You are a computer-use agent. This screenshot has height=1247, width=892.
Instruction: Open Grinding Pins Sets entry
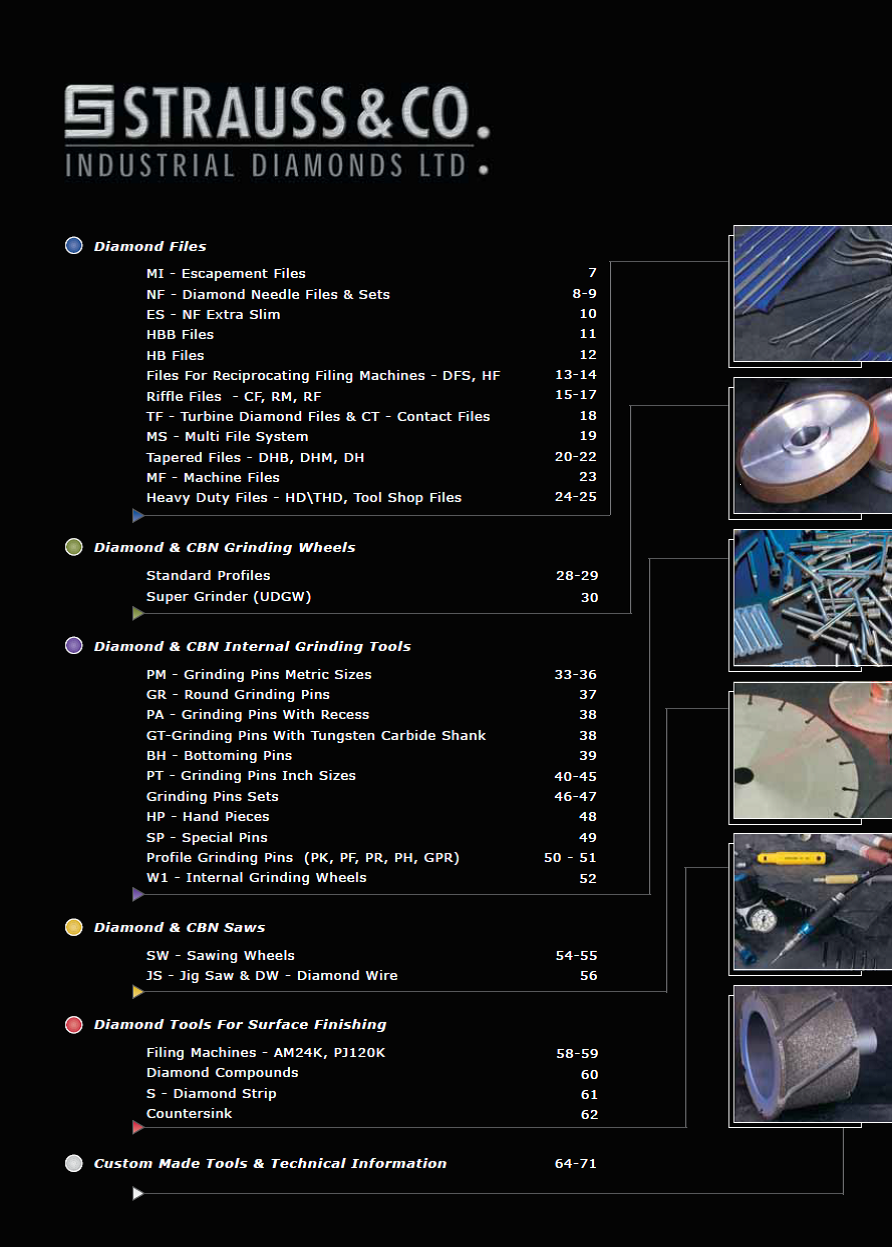click(212, 796)
